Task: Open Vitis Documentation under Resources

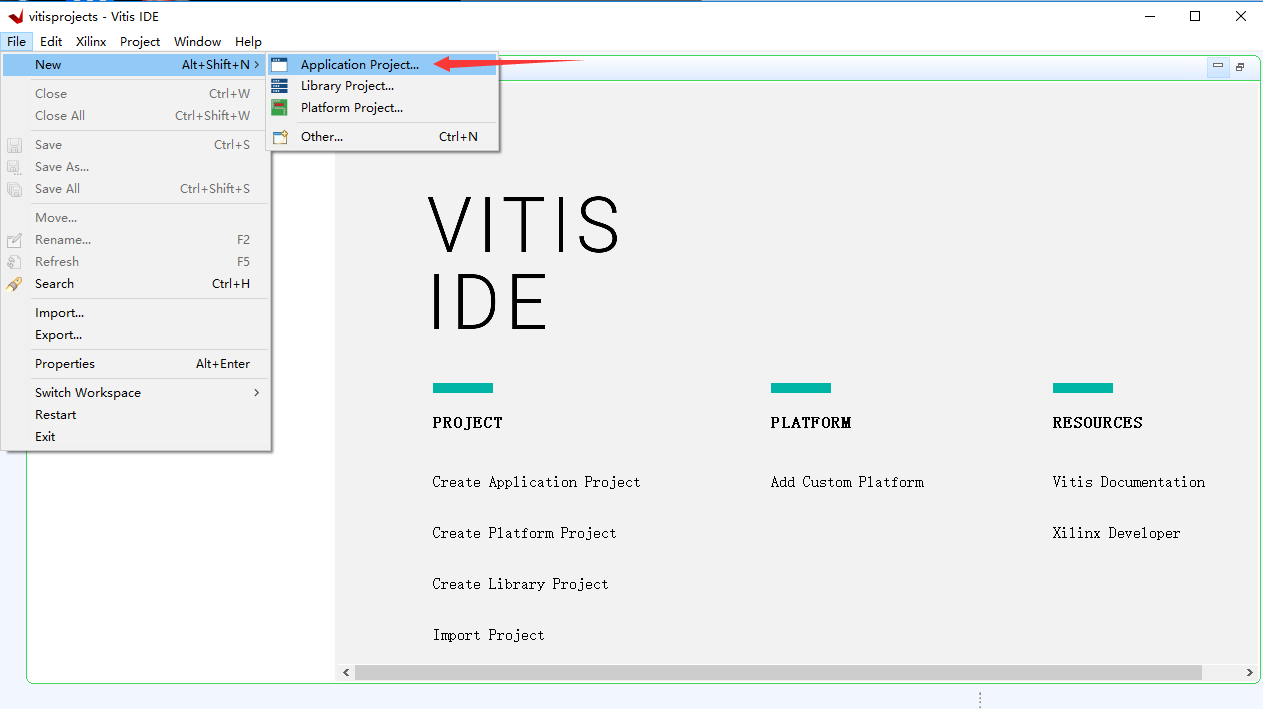Action: [x=1128, y=481]
